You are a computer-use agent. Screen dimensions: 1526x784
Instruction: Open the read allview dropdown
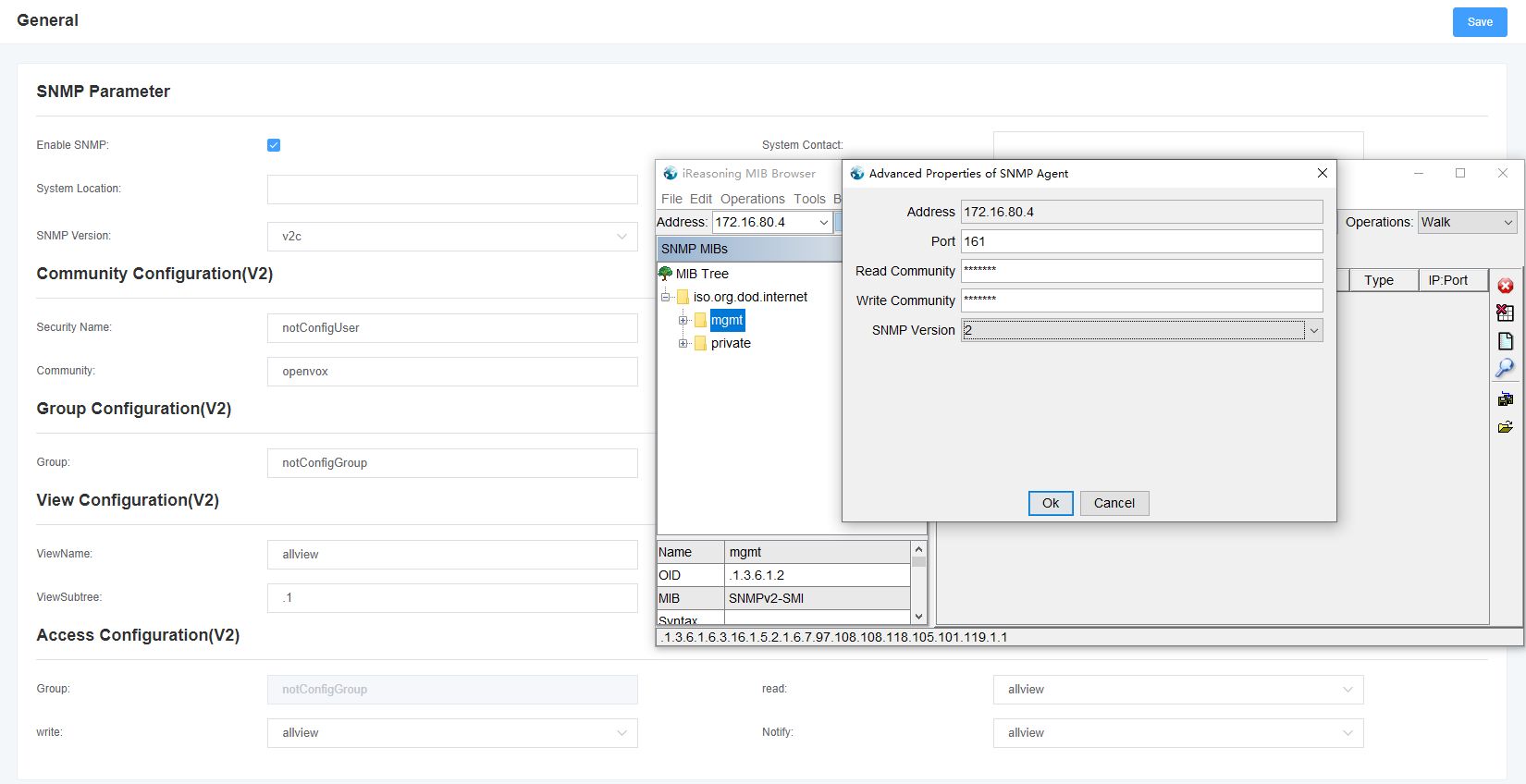pos(1178,690)
